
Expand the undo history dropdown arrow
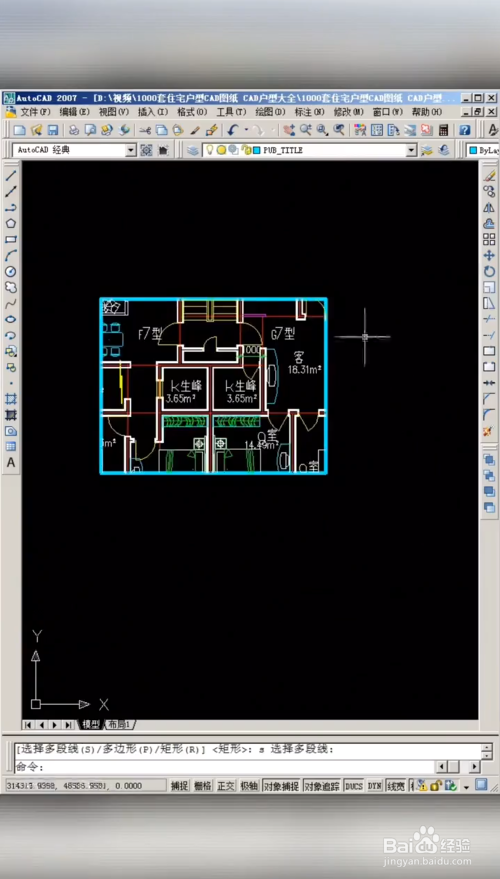tap(246, 130)
